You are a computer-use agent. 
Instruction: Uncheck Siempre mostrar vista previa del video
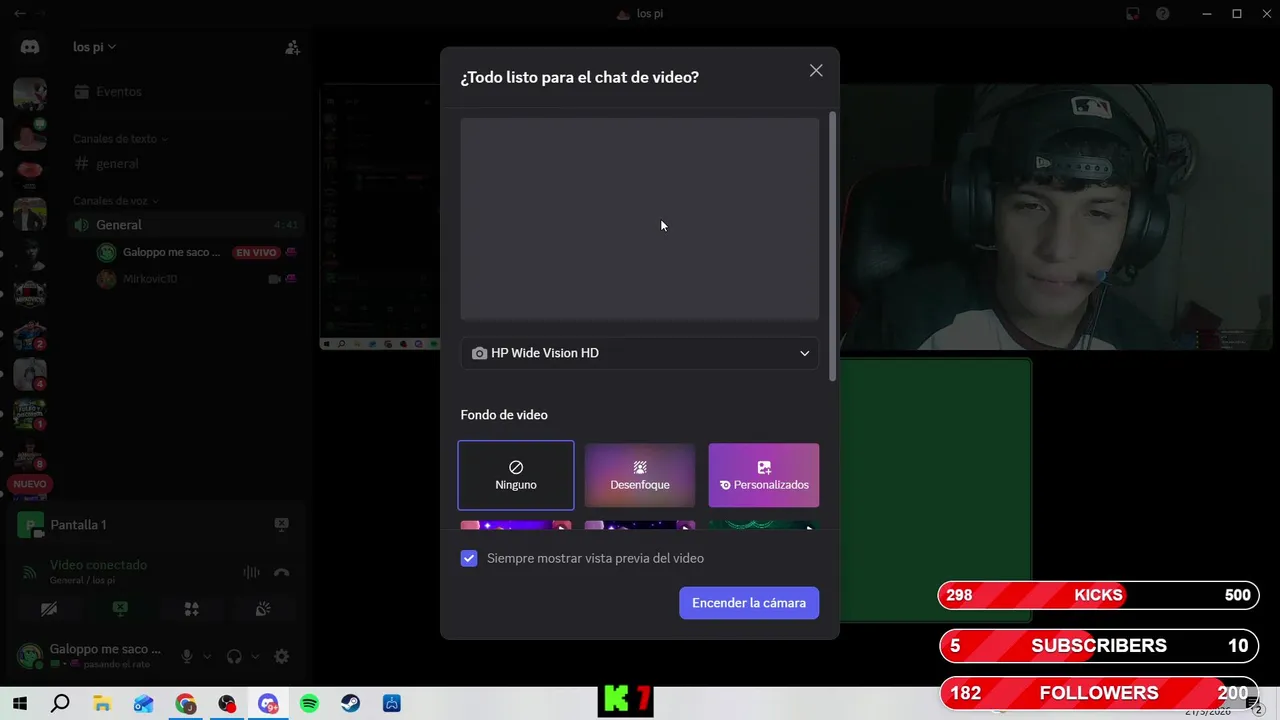tap(469, 558)
